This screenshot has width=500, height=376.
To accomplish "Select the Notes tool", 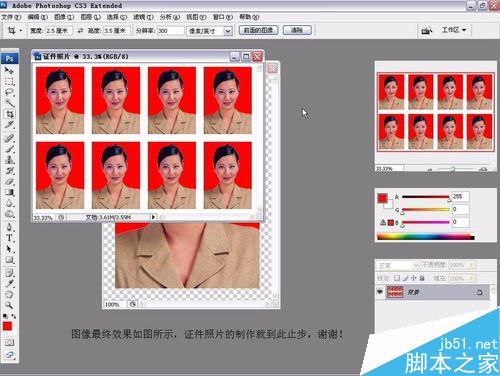I will click(9, 273).
